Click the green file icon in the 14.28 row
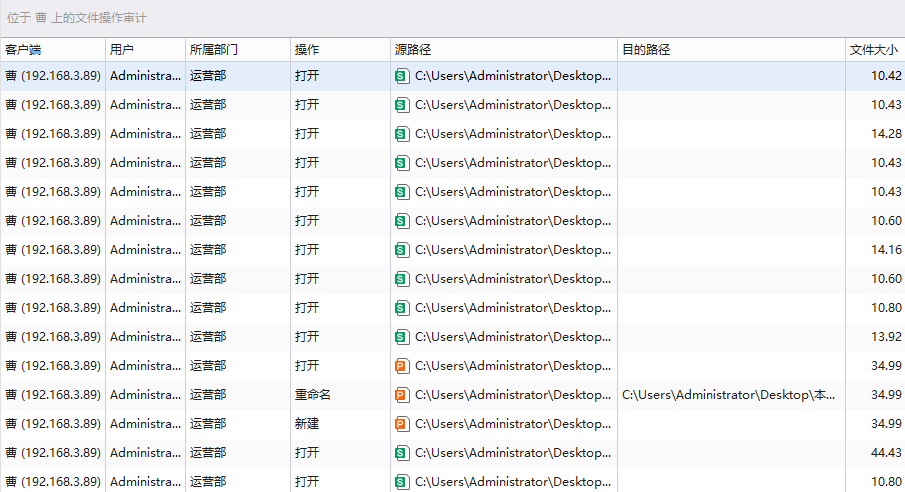Image resolution: width=905 pixels, height=492 pixels. pyautogui.click(x=402, y=134)
